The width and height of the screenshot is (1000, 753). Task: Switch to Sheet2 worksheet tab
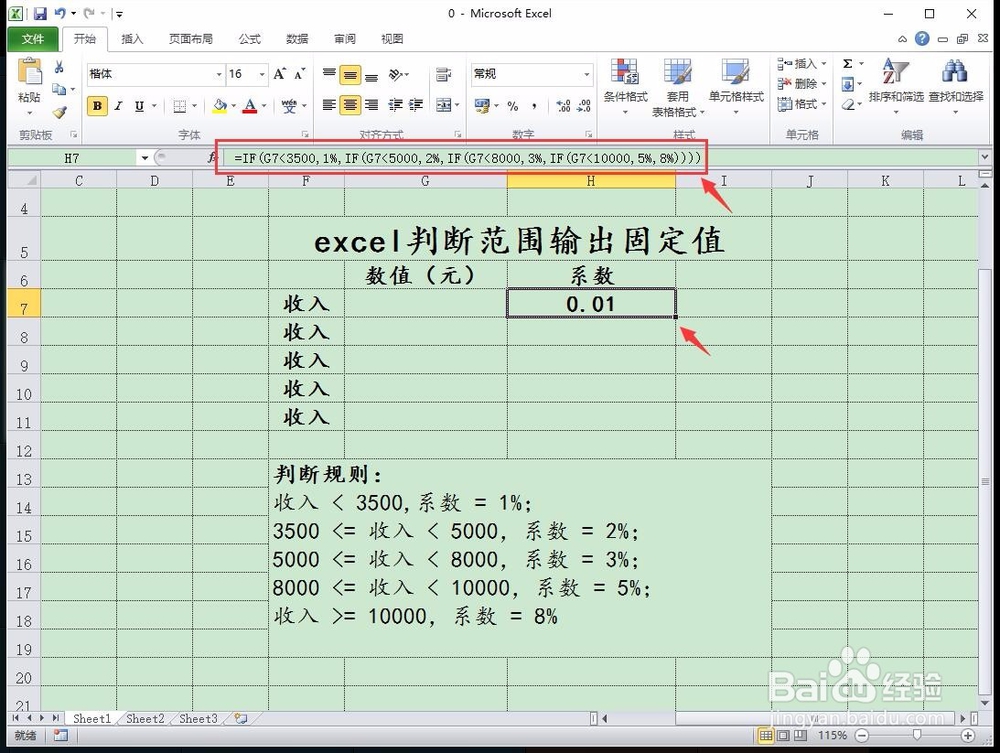click(x=145, y=719)
